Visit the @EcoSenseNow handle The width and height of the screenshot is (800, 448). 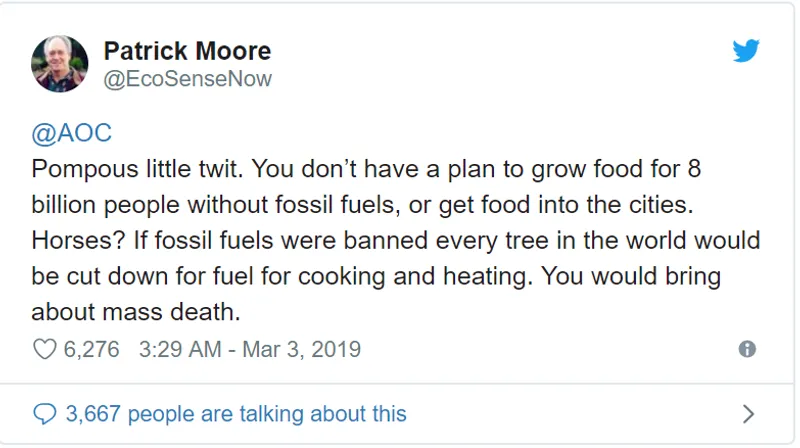(187, 78)
